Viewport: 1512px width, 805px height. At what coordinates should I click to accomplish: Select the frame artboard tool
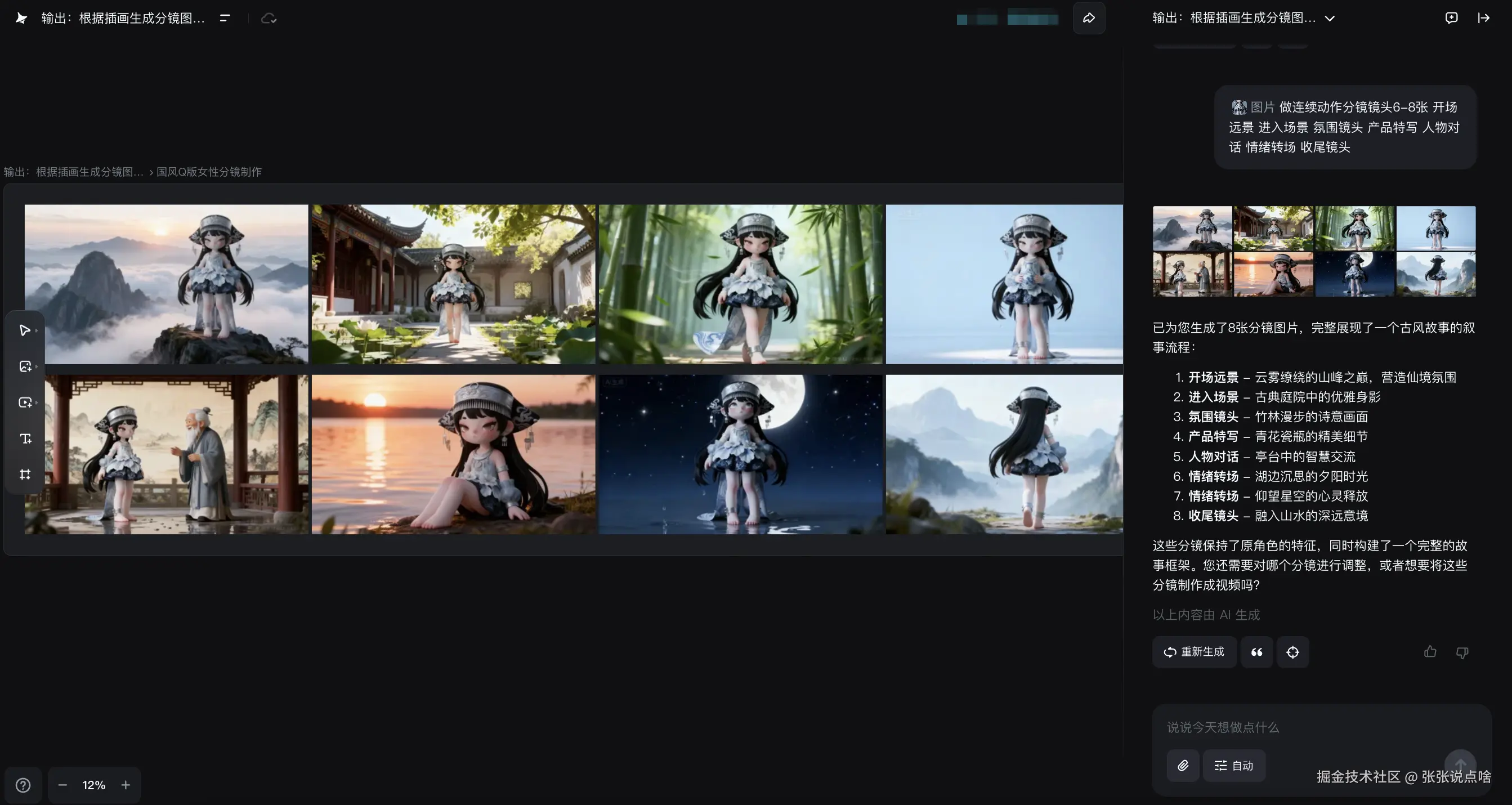25,475
